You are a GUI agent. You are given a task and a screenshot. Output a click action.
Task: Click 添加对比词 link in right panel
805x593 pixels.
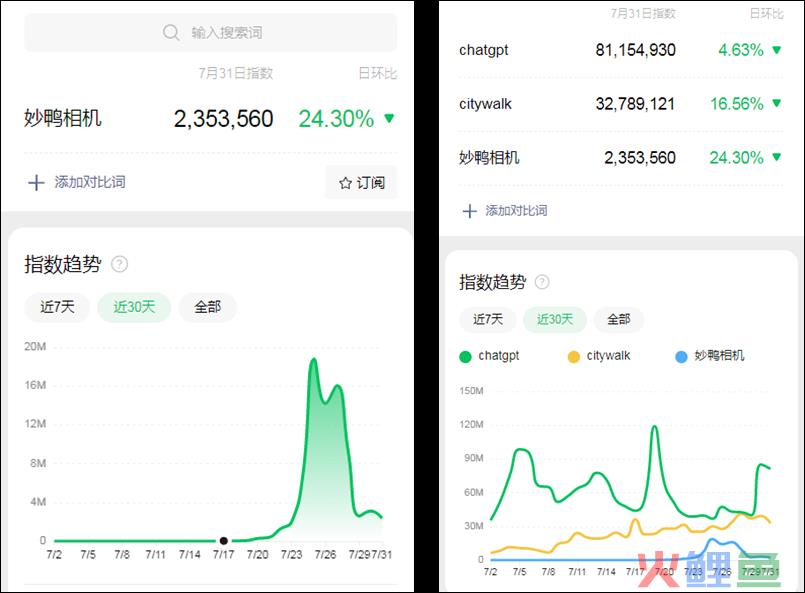click(516, 211)
